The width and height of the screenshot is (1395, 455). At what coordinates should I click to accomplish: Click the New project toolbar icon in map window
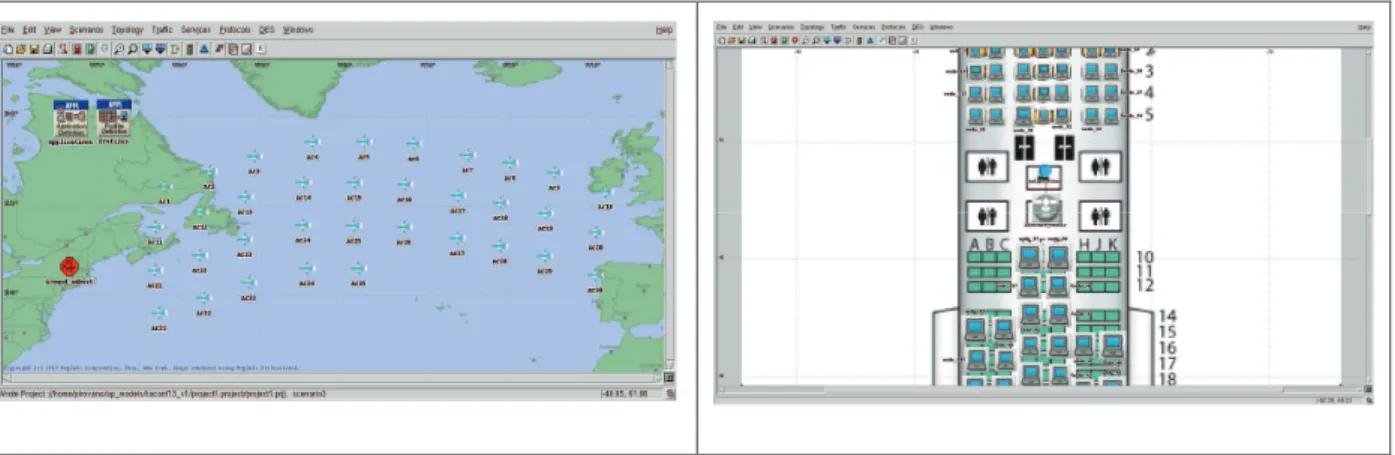pyautogui.click(x=8, y=47)
